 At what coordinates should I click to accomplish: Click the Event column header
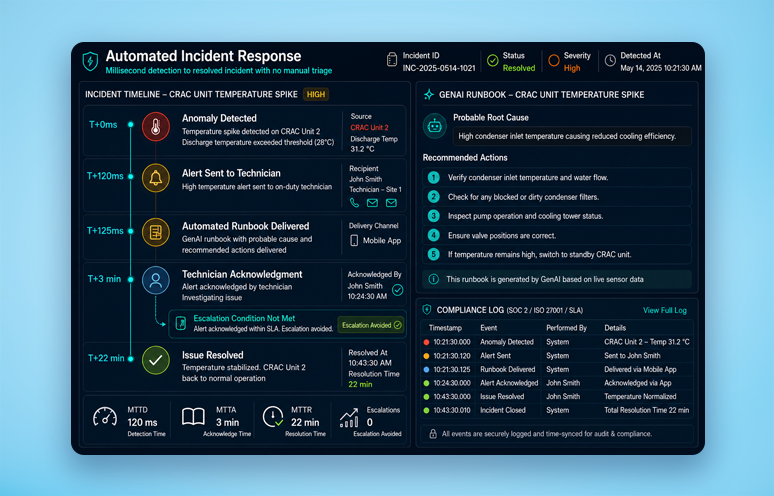[x=489, y=328]
